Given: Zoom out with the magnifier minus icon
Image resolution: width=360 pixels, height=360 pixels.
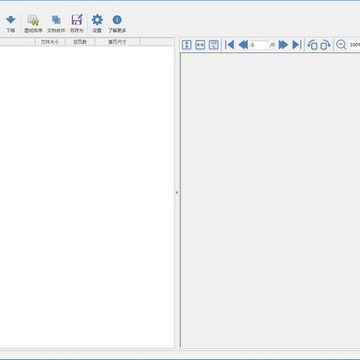Looking at the screenshot, I should click(x=341, y=45).
